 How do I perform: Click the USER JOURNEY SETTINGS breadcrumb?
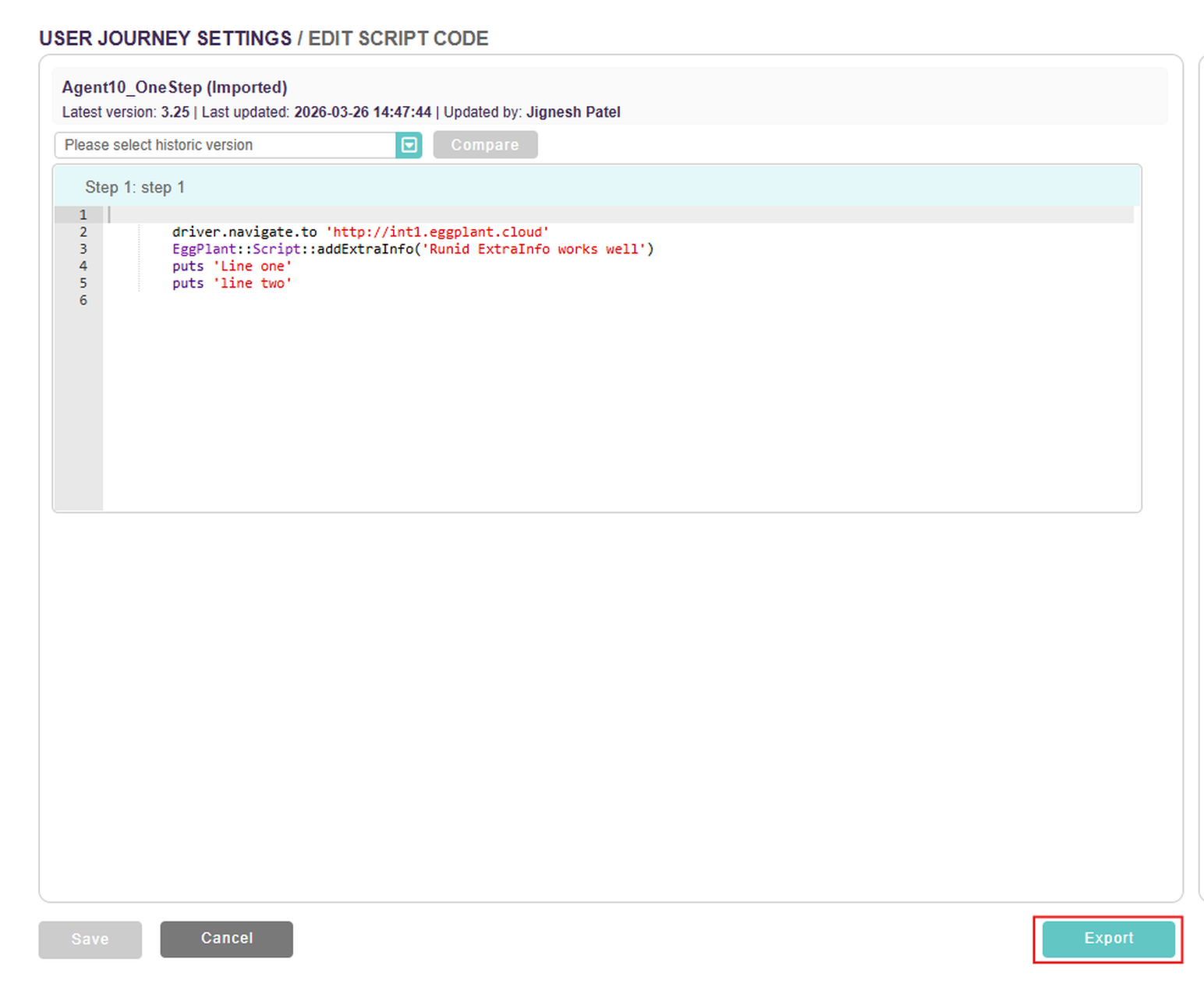point(165,38)
